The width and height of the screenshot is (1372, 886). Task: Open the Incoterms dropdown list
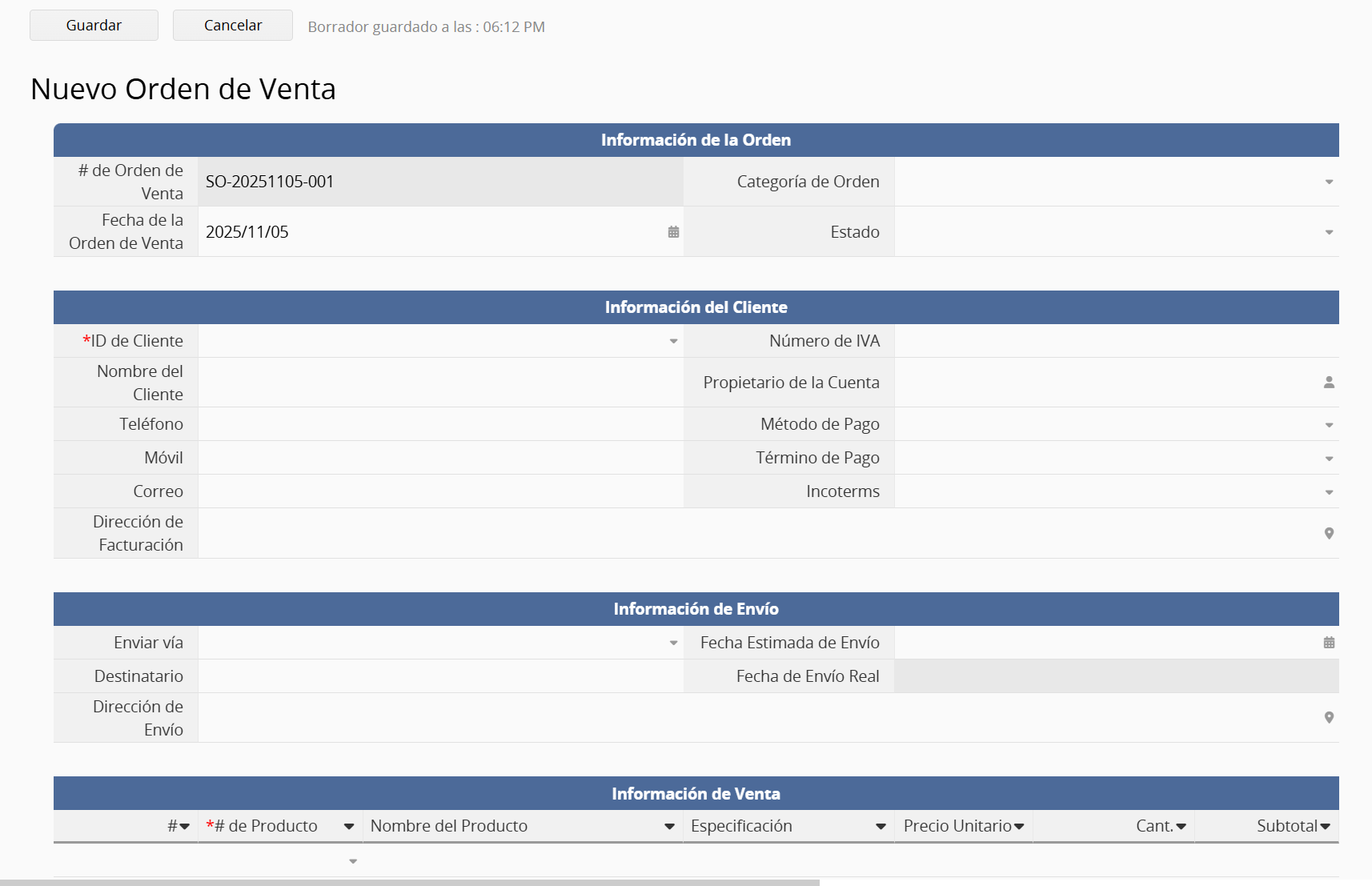pyautogui.click(x=1329, y=492)
